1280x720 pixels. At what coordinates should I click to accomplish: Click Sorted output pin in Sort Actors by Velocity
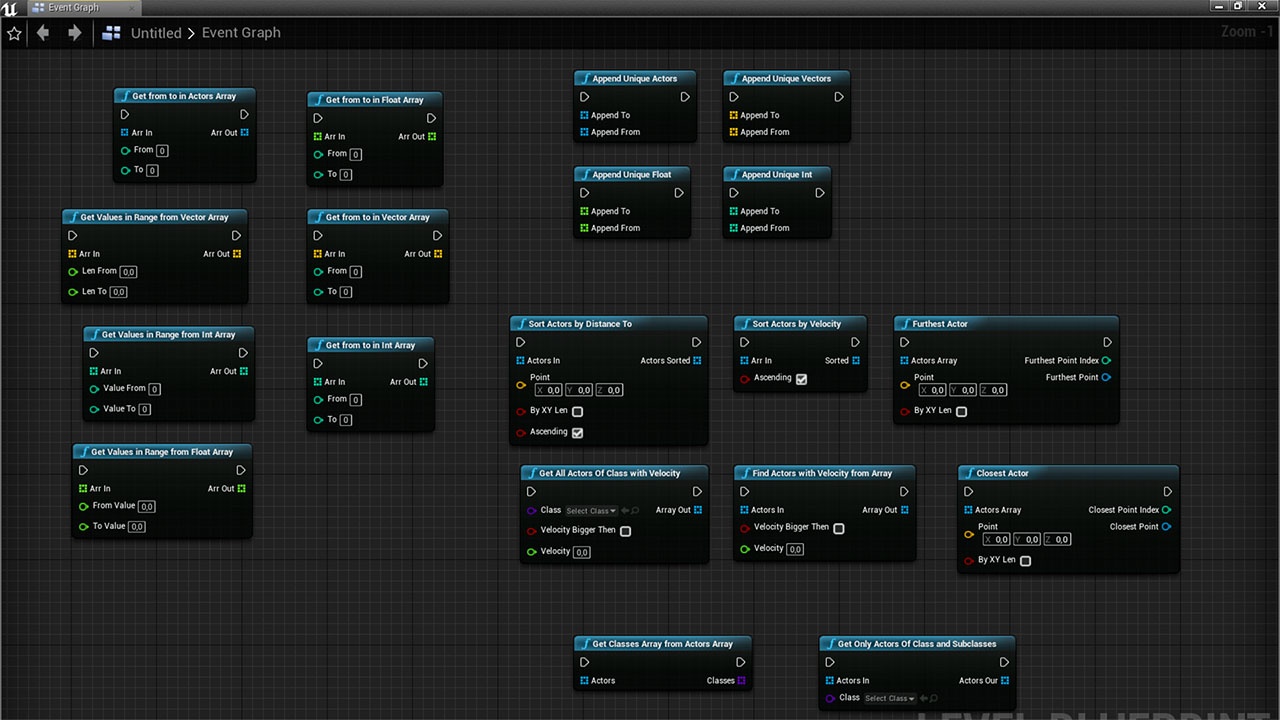click(856, 360)
